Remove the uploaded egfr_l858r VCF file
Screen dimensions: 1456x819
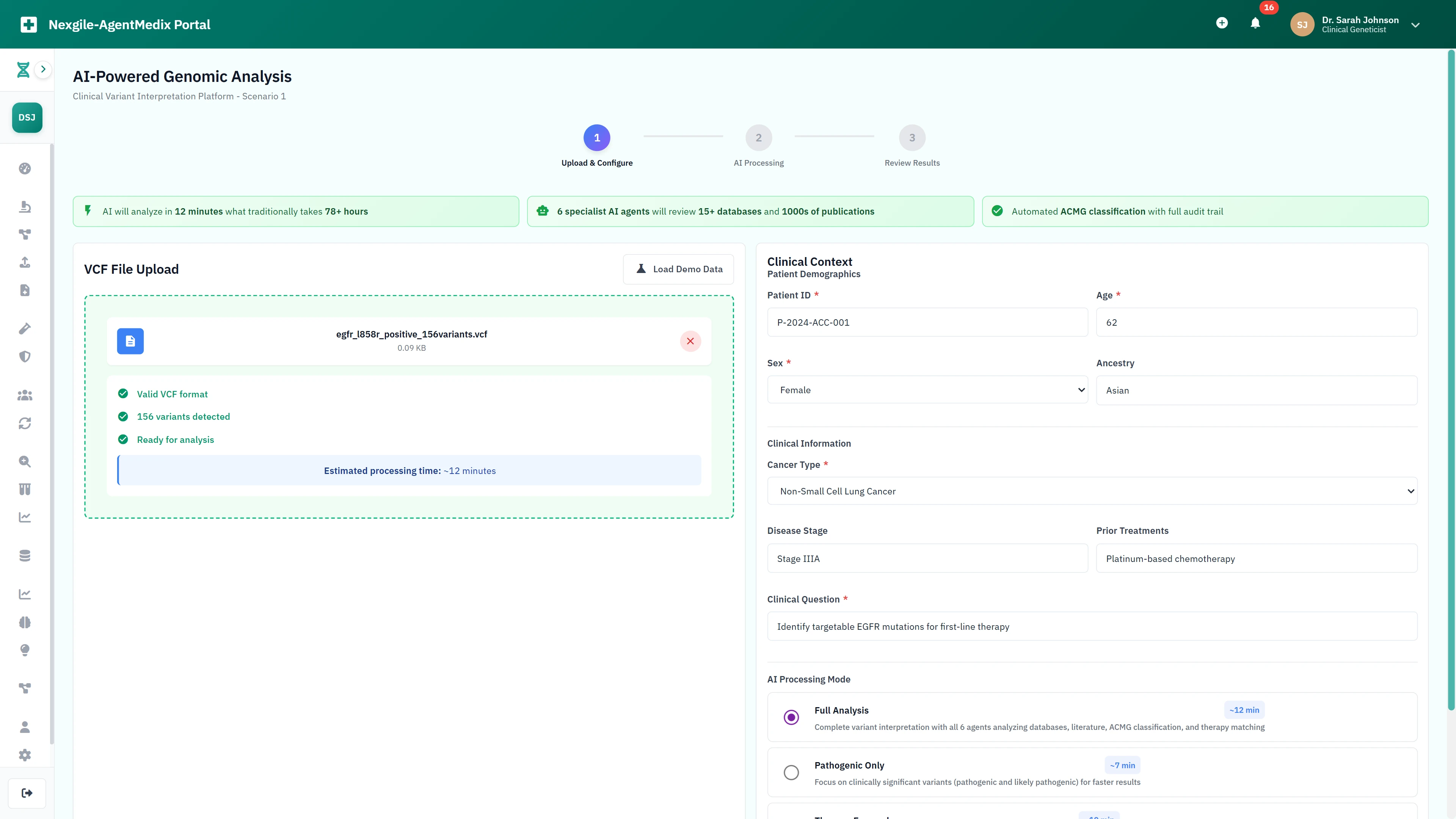tap(690, 341)
